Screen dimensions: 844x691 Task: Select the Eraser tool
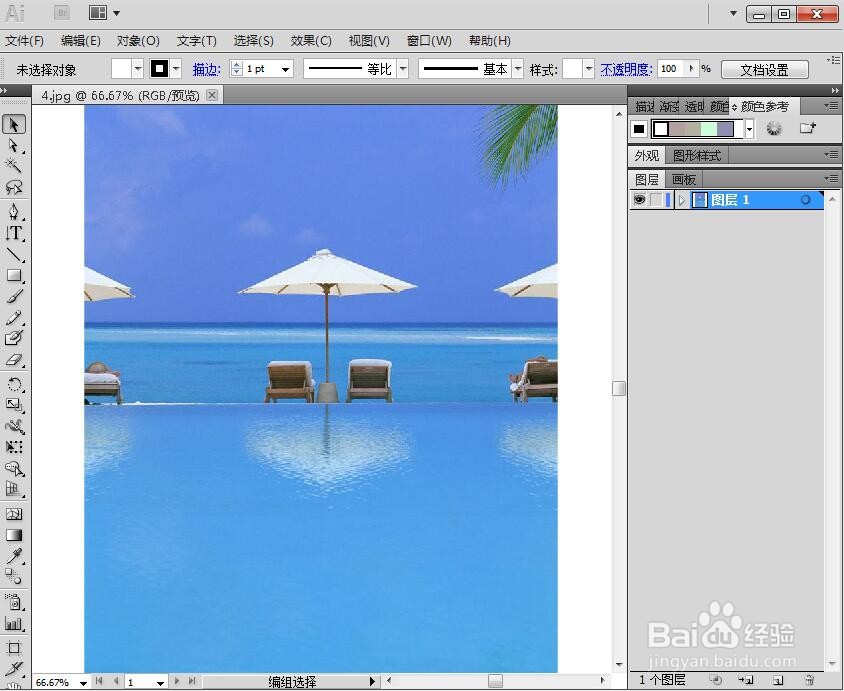(x=14, y=359)
